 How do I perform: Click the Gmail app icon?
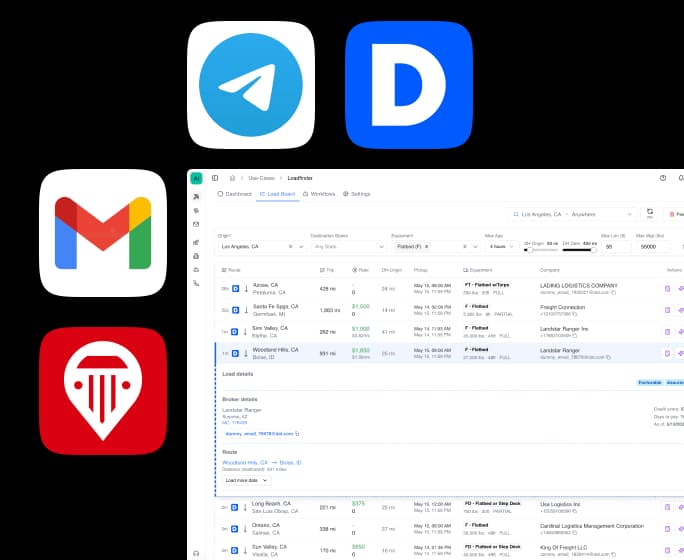click(103, 233)
